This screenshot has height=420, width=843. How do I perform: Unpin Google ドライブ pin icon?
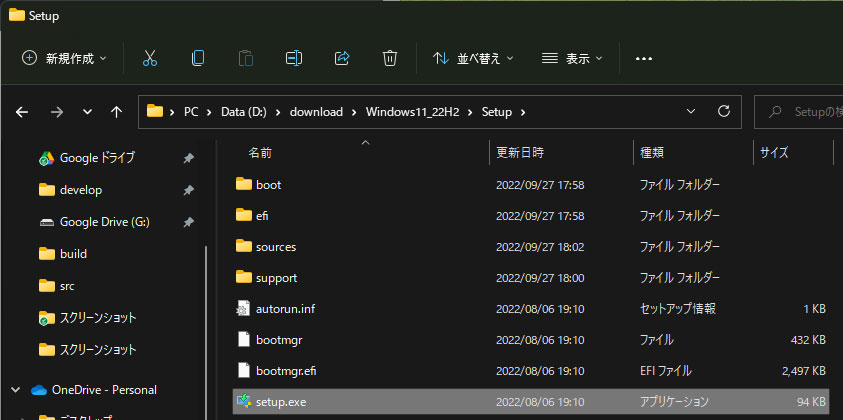[x=188, y=158]
